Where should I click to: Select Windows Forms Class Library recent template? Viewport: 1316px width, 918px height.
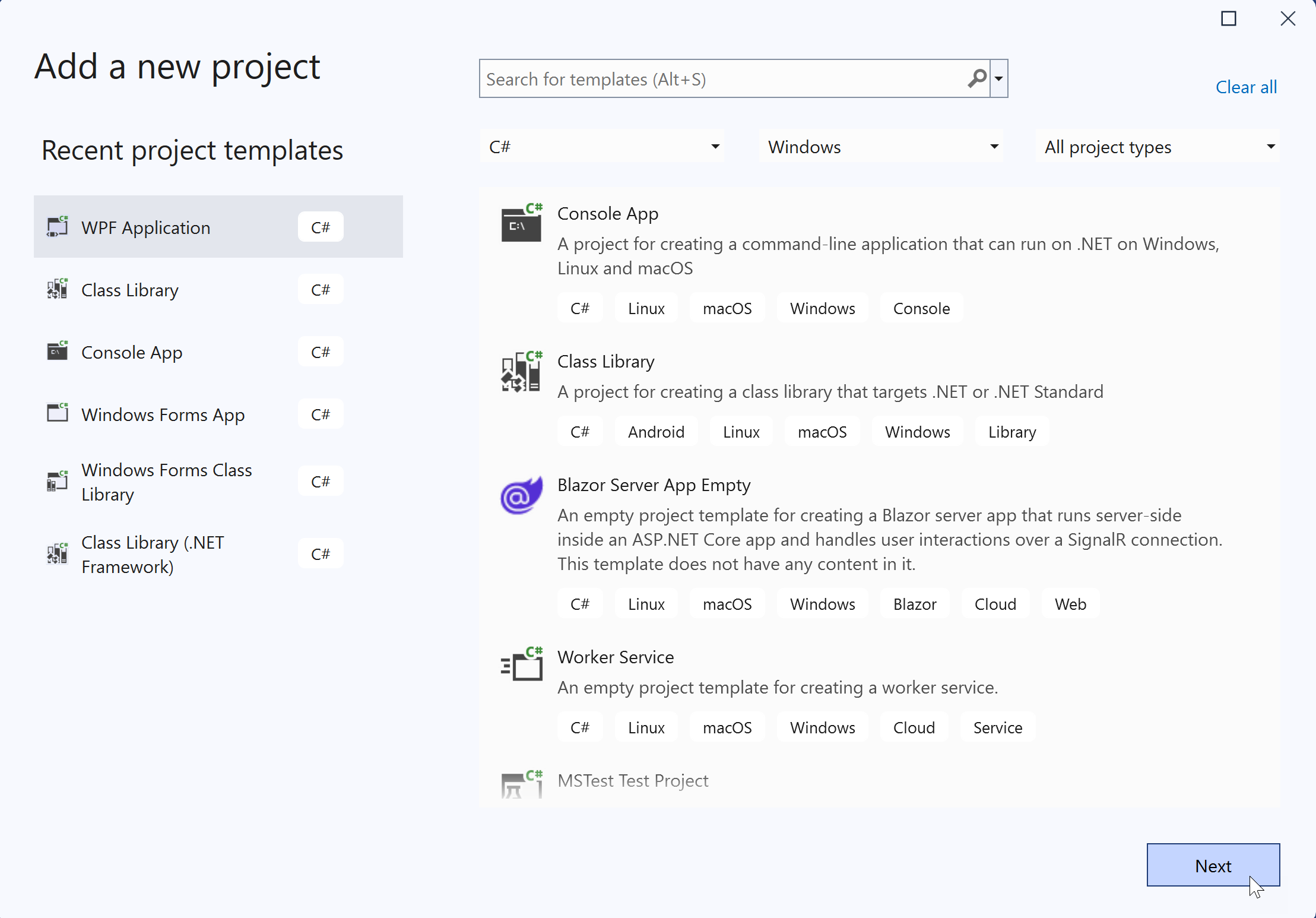pyautogui.click(x=166, y=482)
